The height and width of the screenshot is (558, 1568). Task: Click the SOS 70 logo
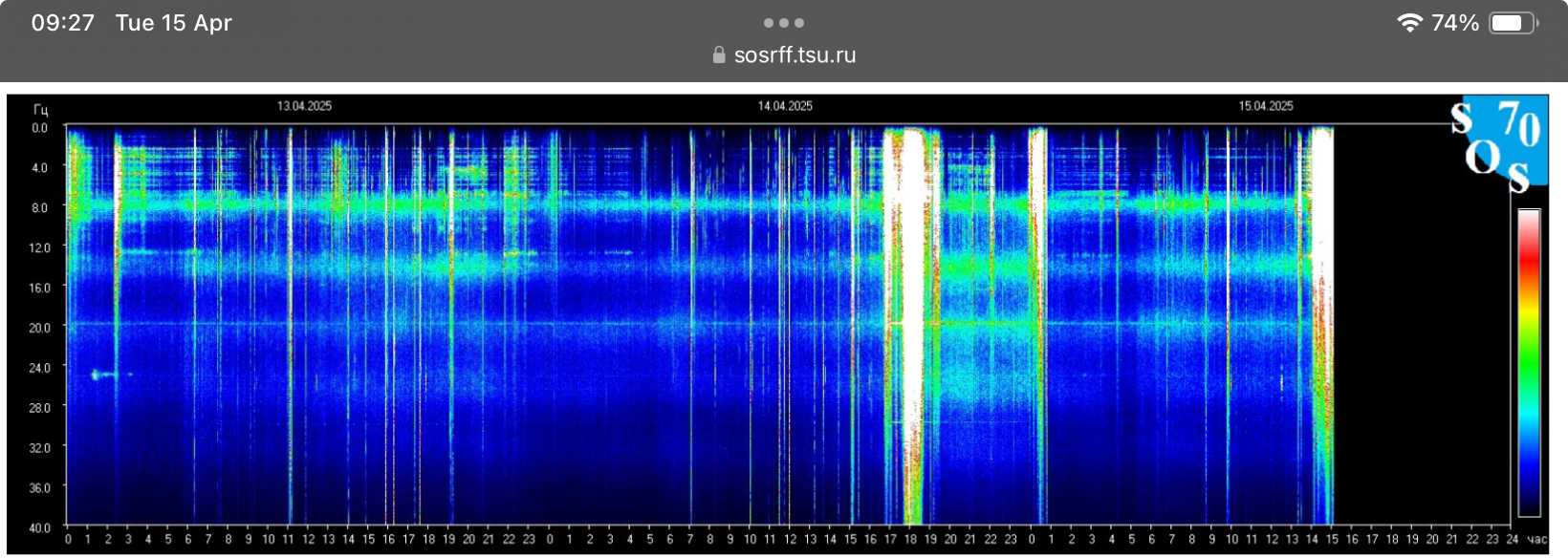(1498, 143)
